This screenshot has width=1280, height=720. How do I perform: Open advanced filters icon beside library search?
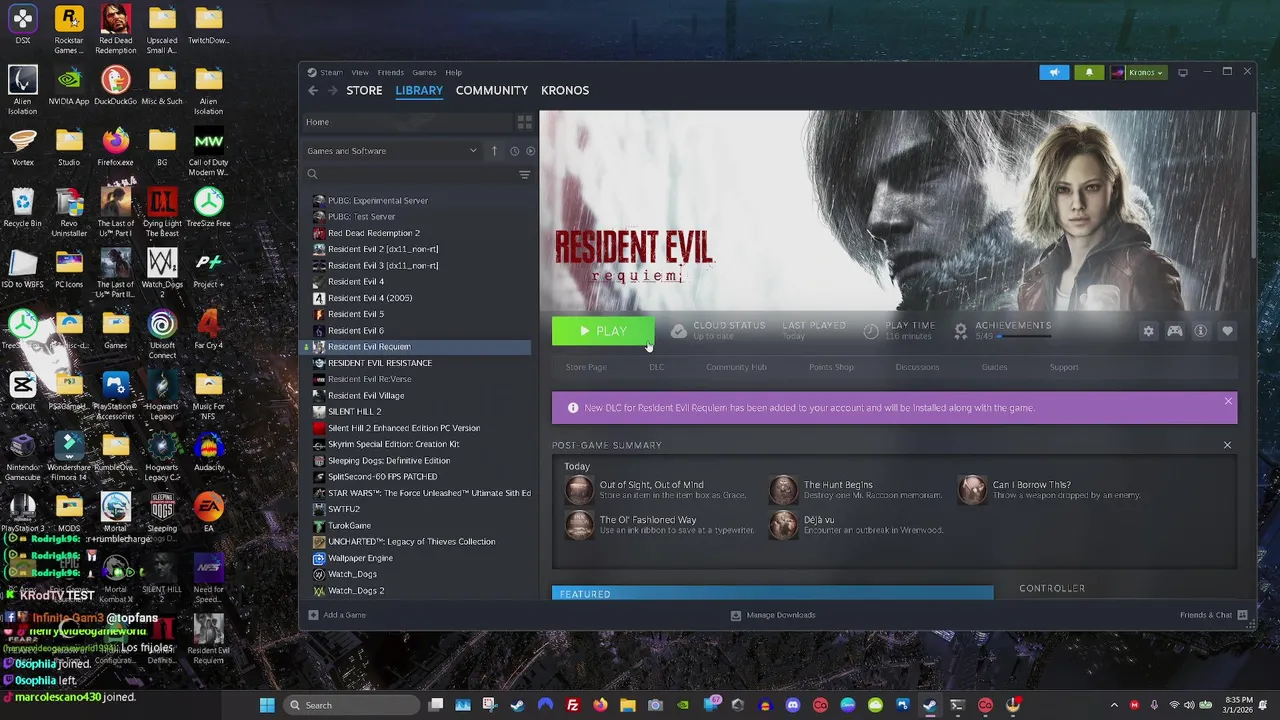coord(524,175)
